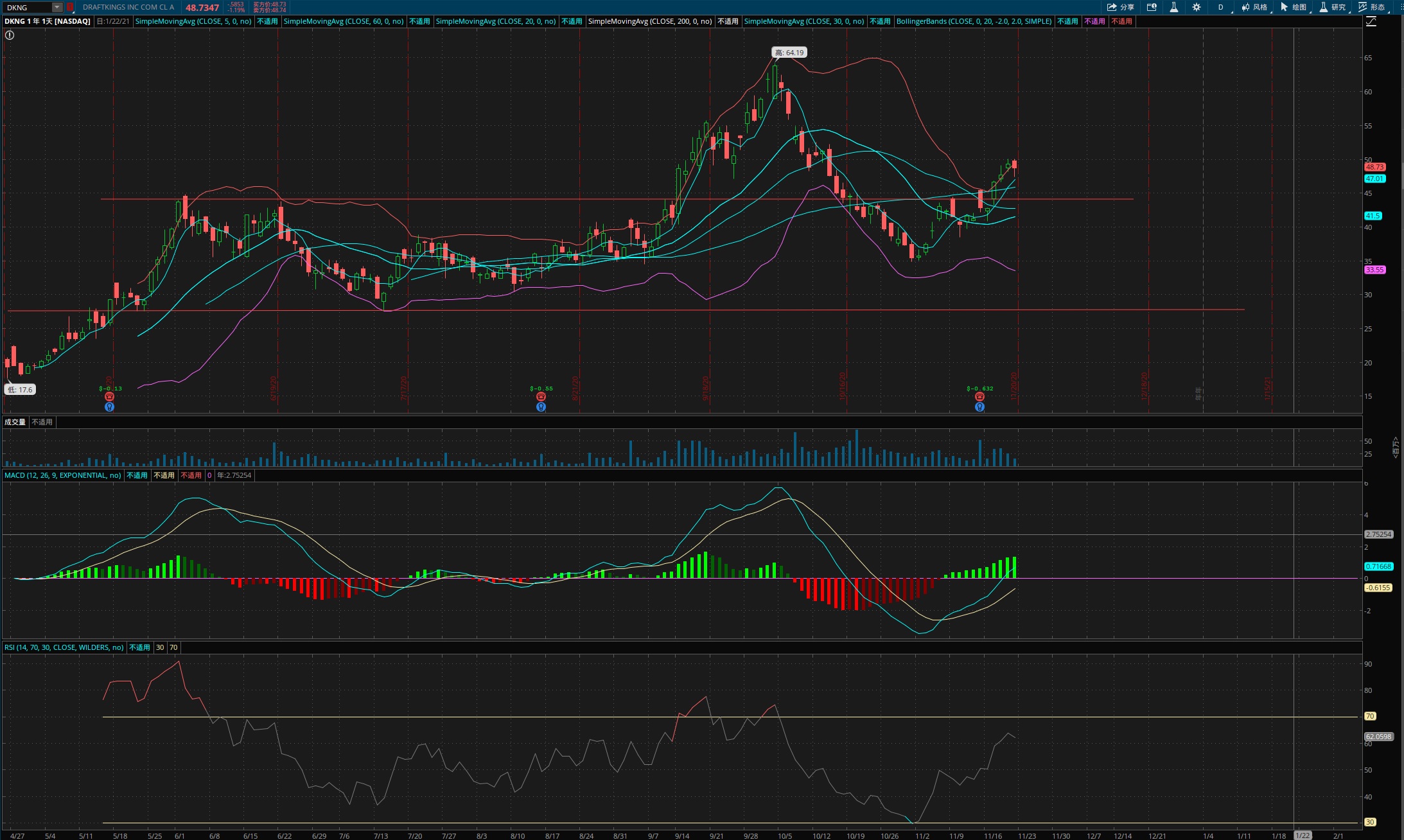The width and height of the screenshot is (1404, 840).
Task: Click the flask edit-studies icon
Action: click(1173, 7)
